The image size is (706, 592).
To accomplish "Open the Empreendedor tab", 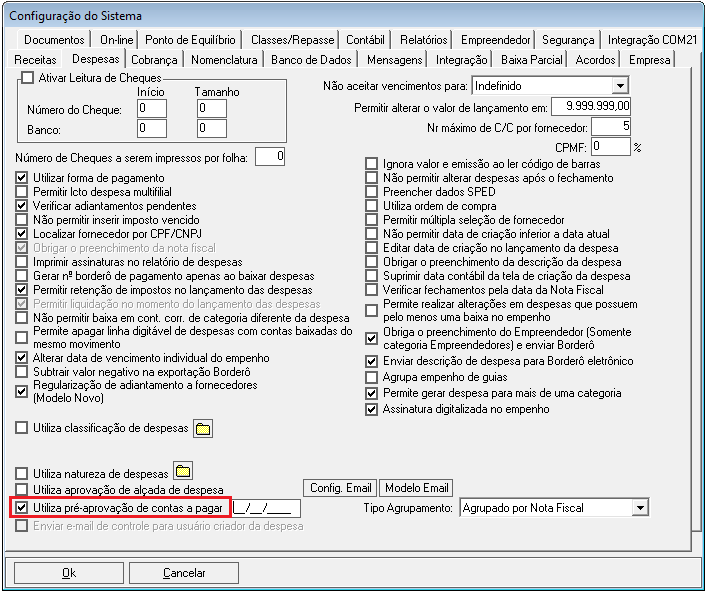I will tap(495, 40).
